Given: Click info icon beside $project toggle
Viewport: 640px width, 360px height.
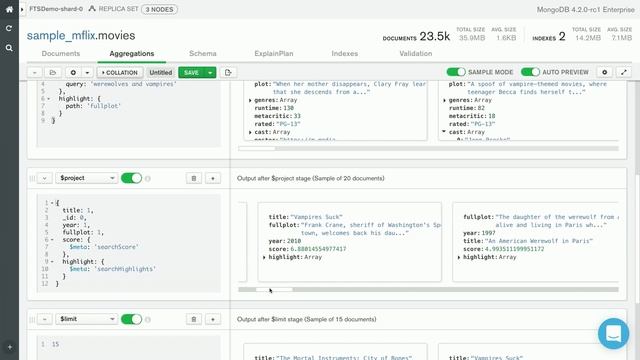Looking at the screenshot, I should pyautogui.click(x=148, y=178).
